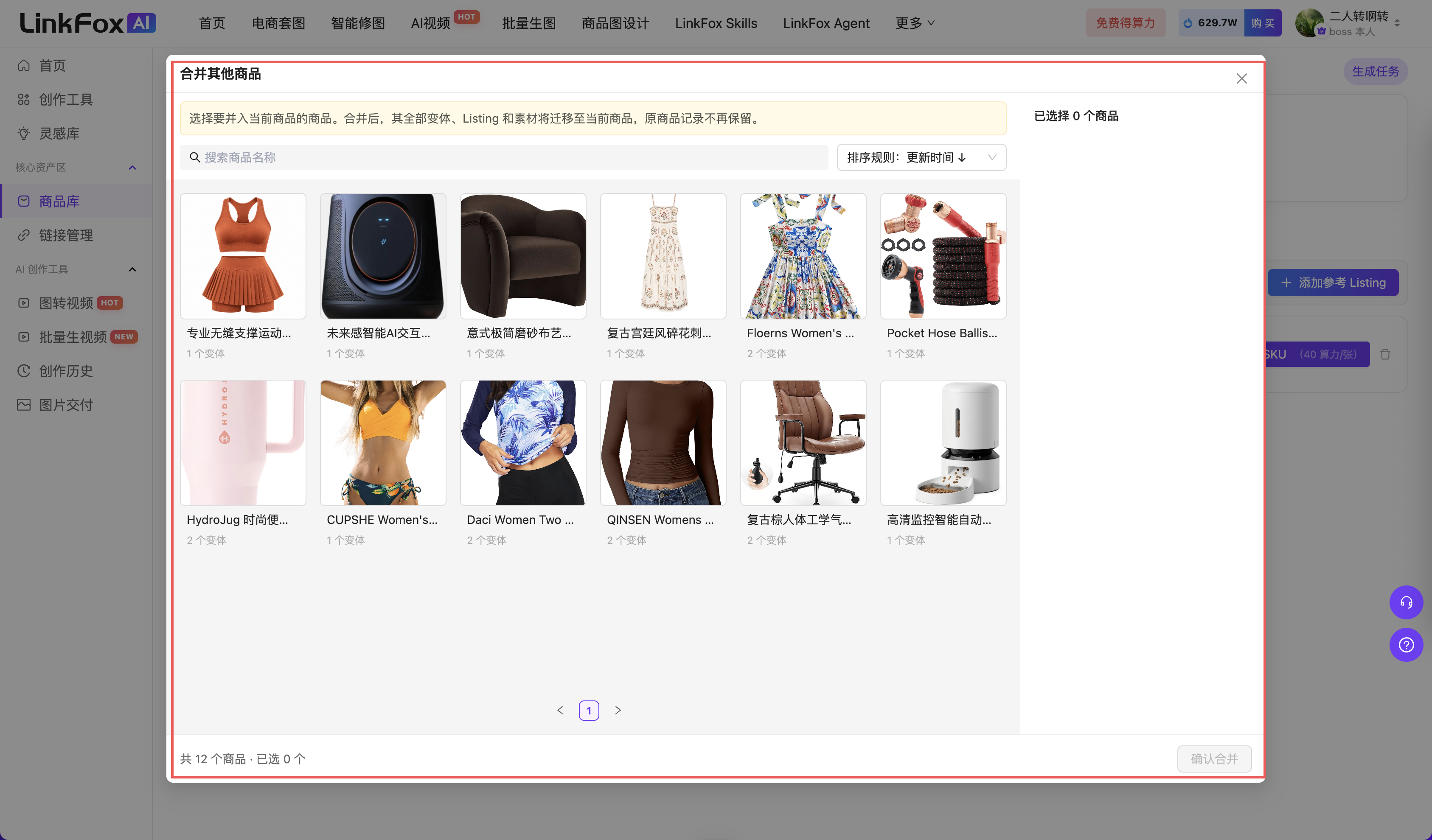Click the 确认合并 button
Viewport: 1432px width, 840px height.
[1214, 758]
